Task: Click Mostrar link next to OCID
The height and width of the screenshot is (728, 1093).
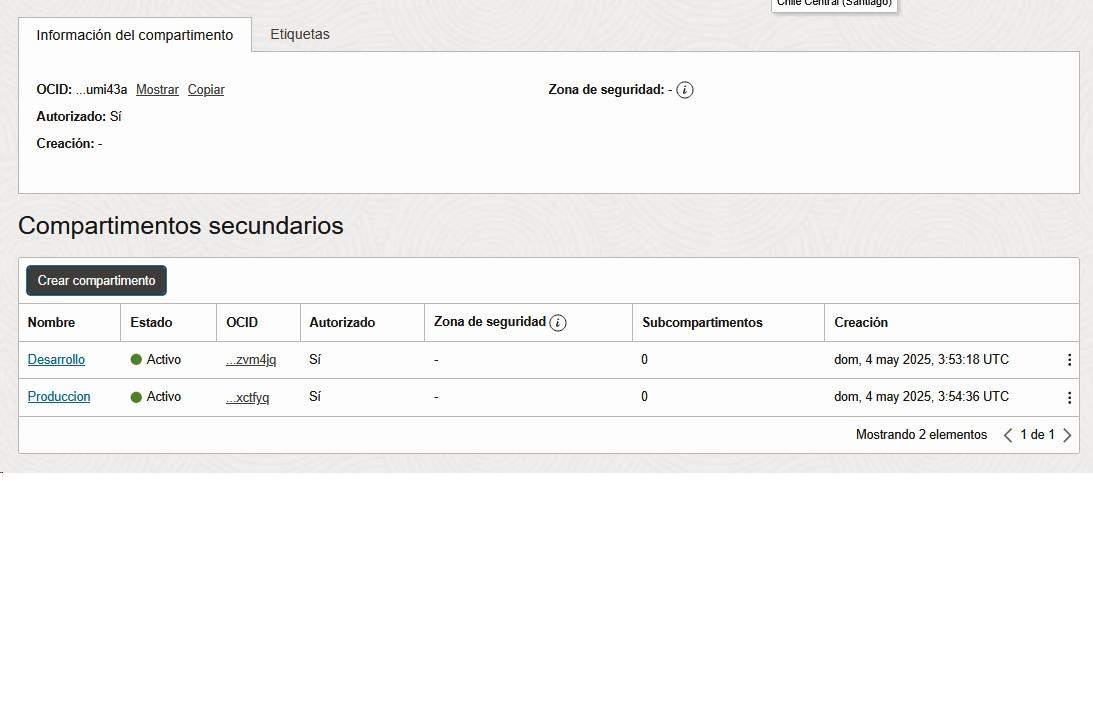Action: tap(157, 89)
